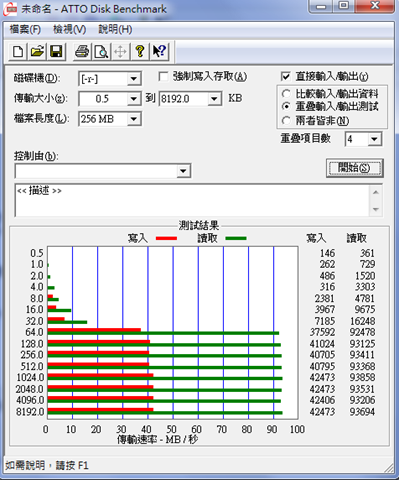Minimize the ATTO Disk Benchmark window
This screenshot has height=480, width=399.
point(321,6)
